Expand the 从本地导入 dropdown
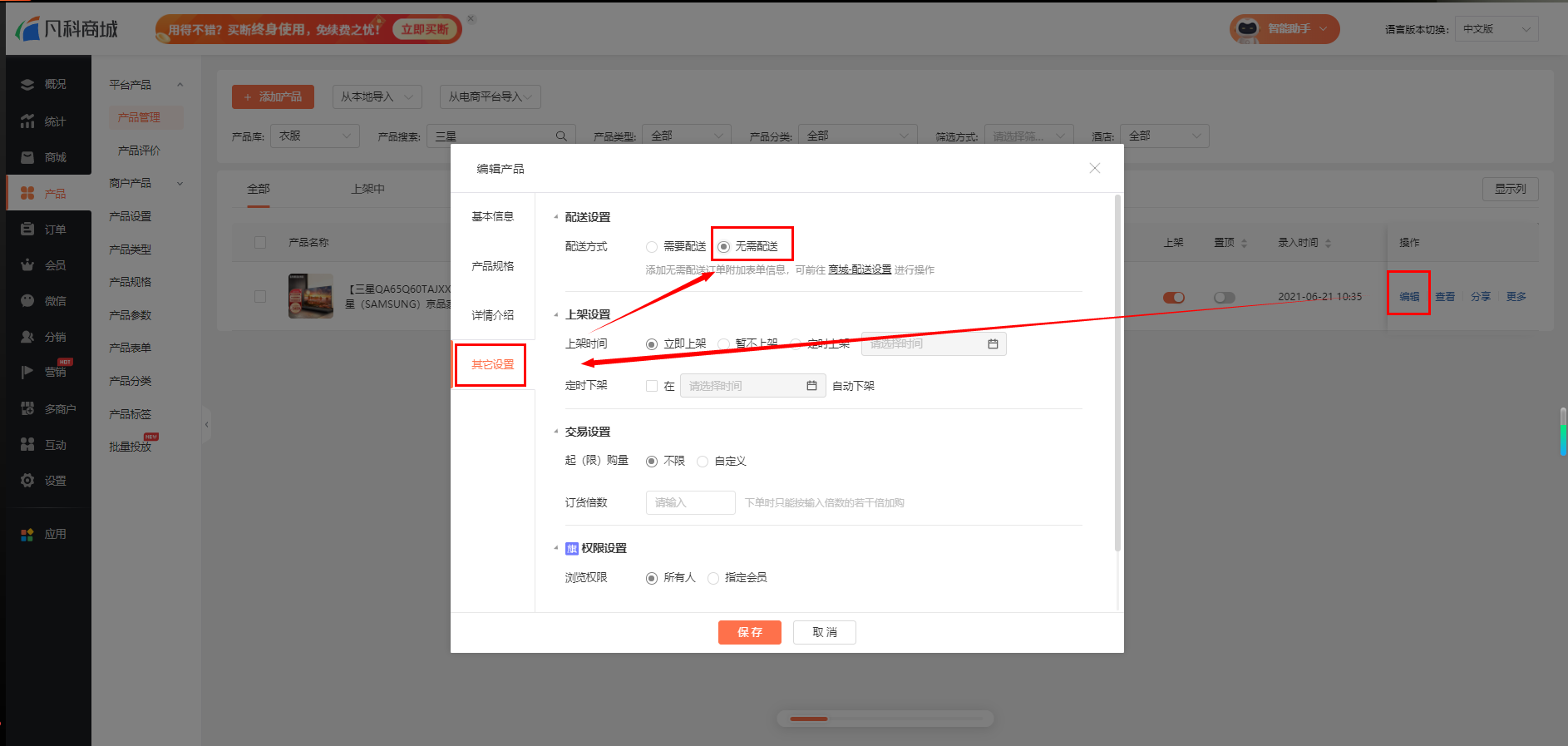The image size is (1568, 746). pos(377,97)
